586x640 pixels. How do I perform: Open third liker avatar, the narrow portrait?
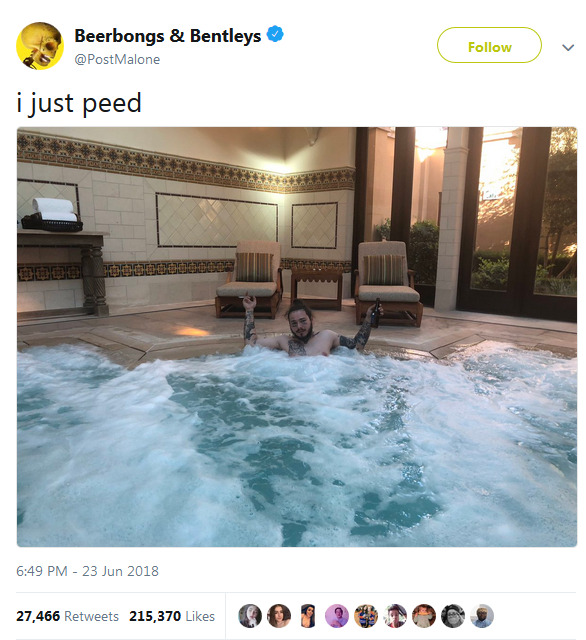[x=308, y=616]
